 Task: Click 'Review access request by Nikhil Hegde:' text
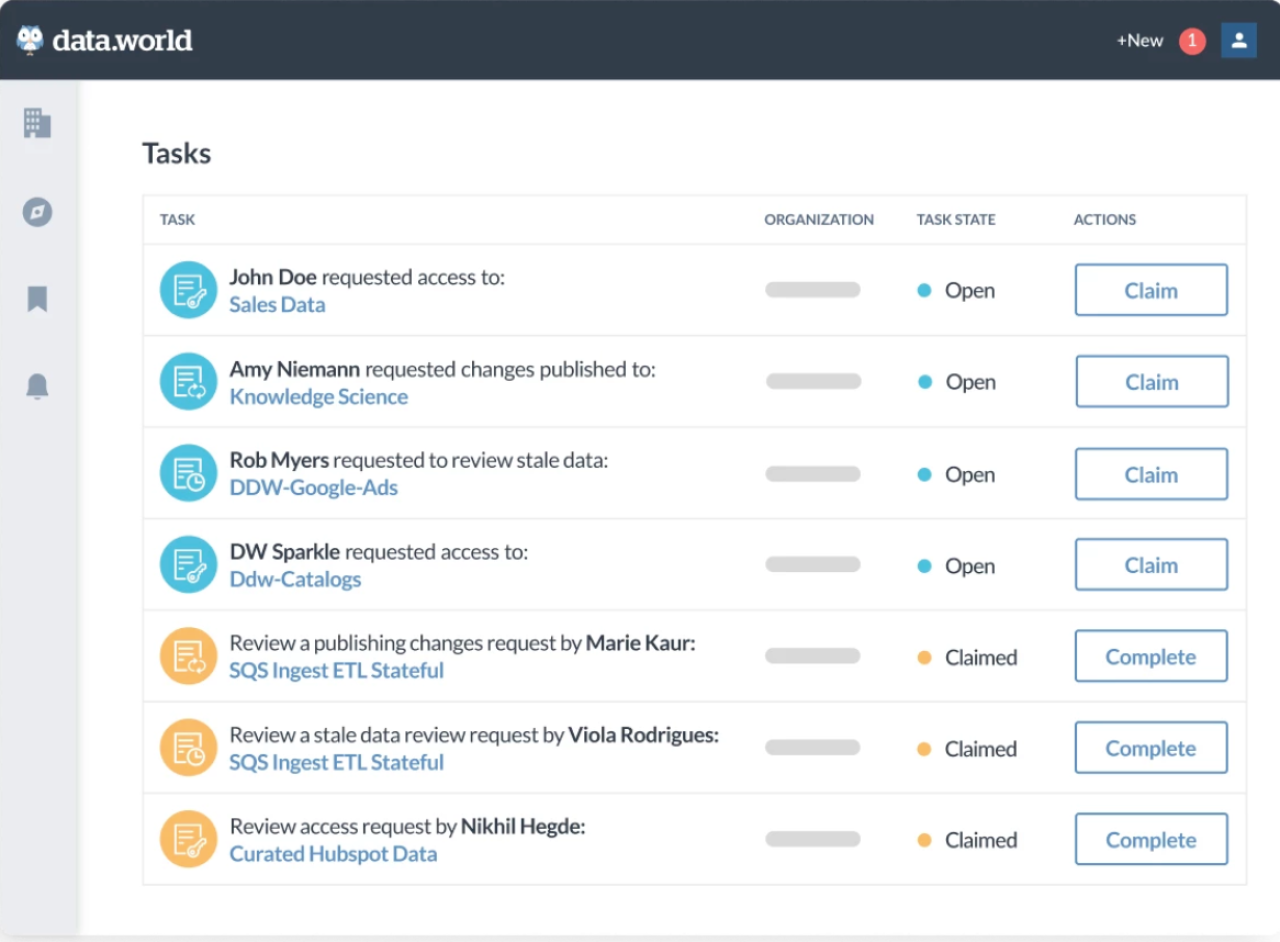click(x=407, y=826)
